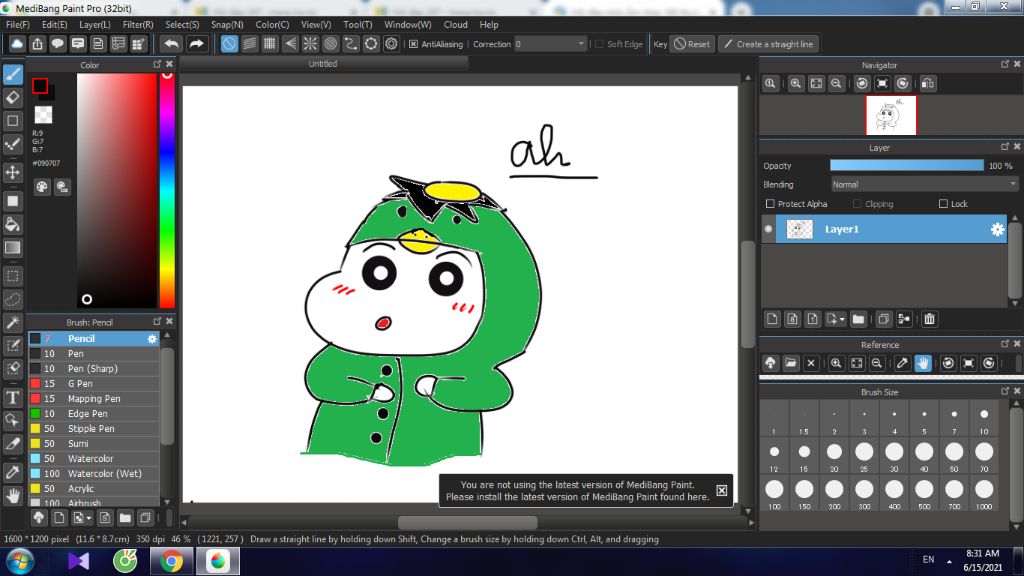
Task: Select the Bucket fill tool
Action: (13, 224)
